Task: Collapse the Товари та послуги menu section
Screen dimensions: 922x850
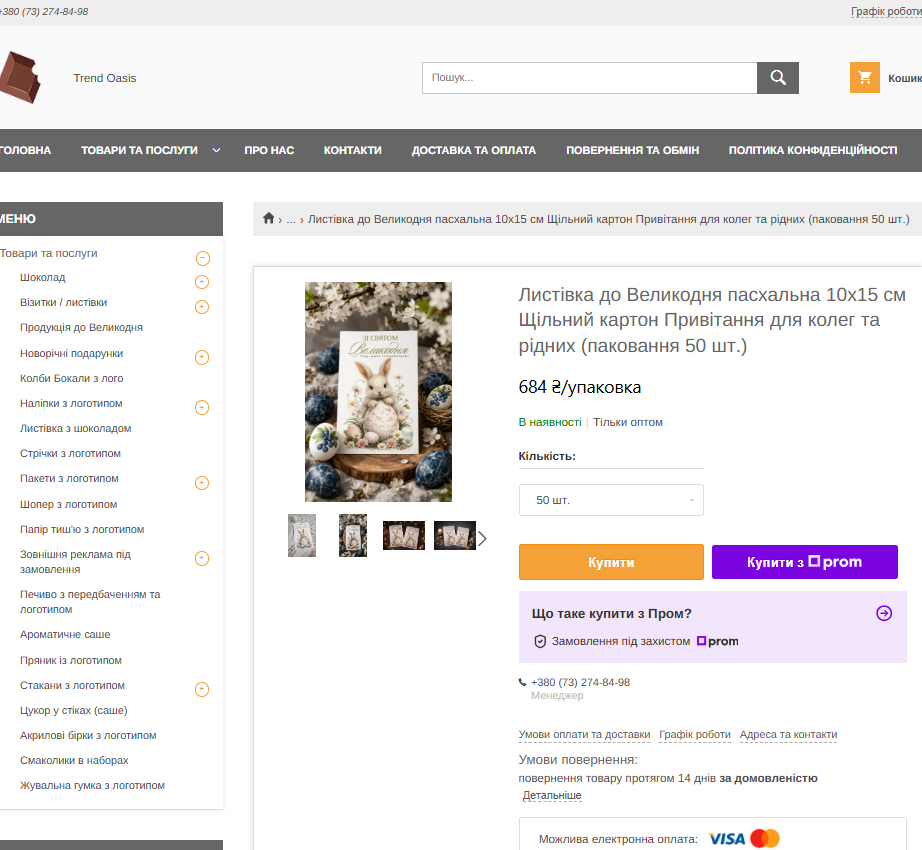Action: coord(202,257)
